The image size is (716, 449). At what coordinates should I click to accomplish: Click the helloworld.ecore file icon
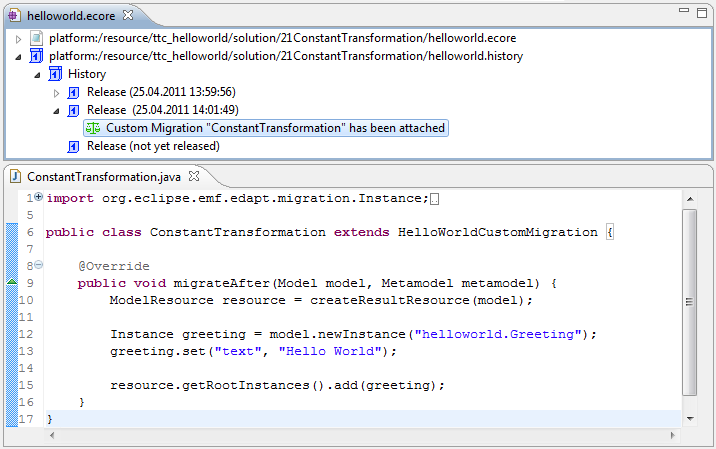[37, 38]
